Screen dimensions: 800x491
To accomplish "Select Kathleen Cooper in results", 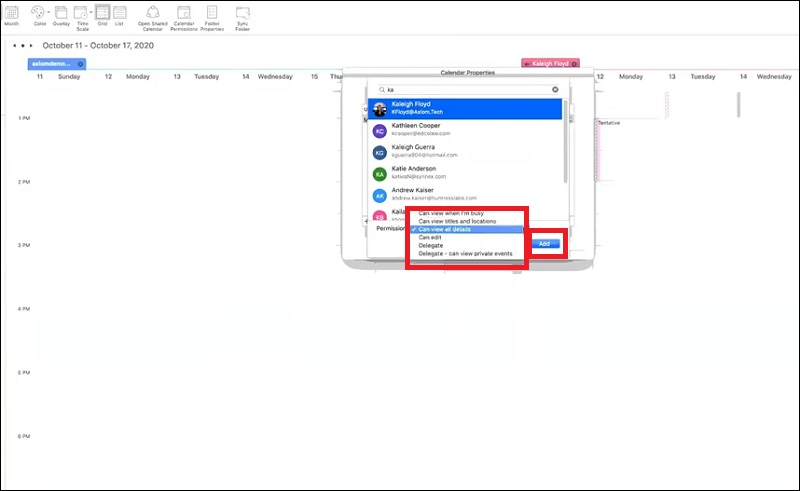I will tap(465, 130).
